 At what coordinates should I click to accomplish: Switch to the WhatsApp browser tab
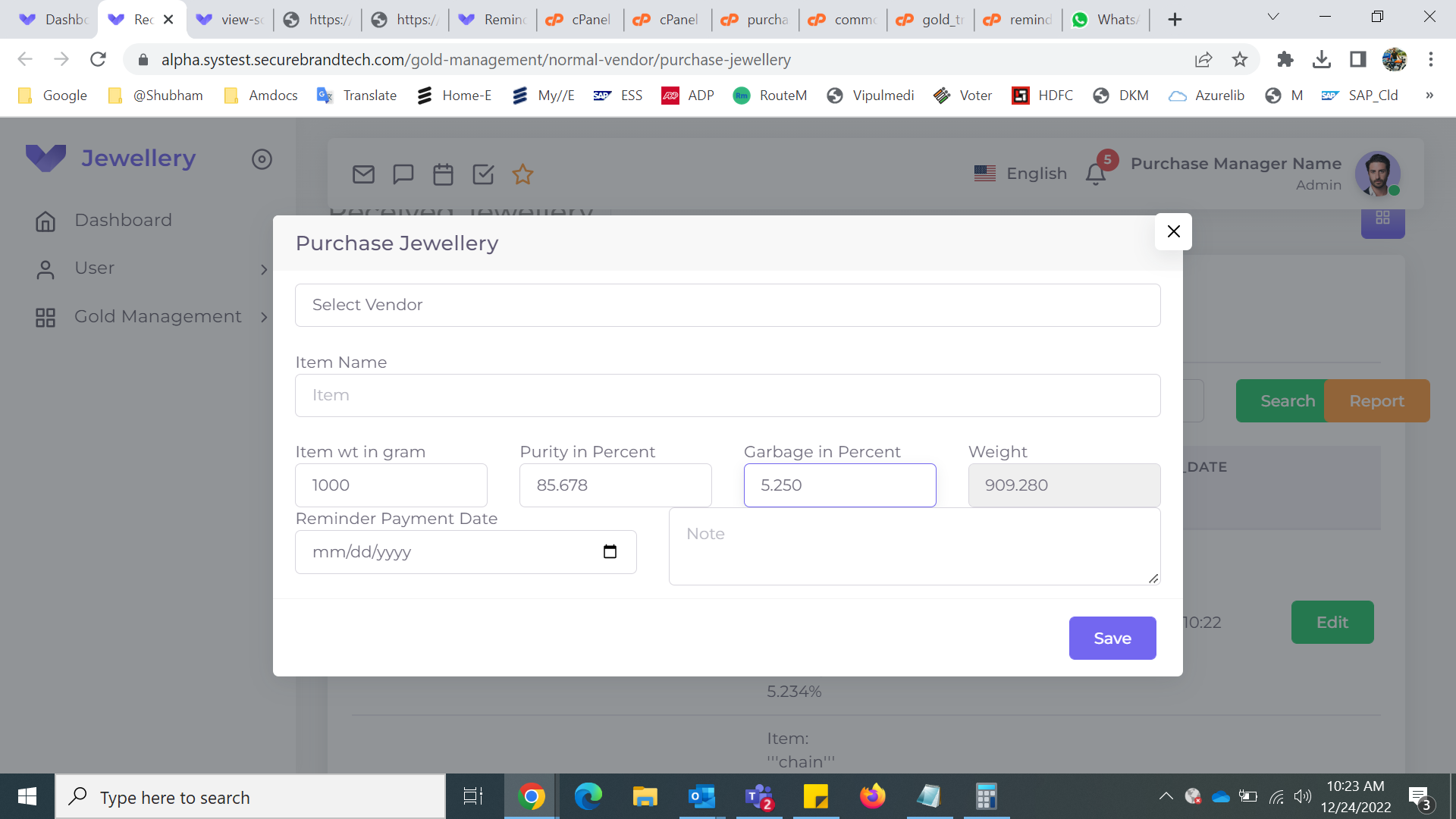1106,20
